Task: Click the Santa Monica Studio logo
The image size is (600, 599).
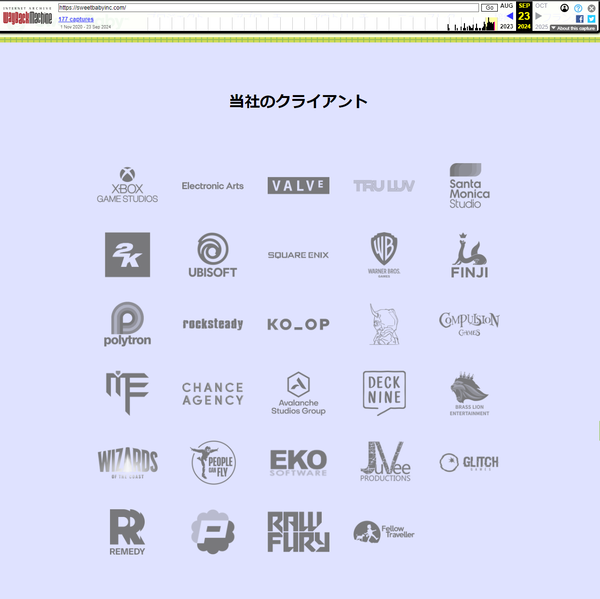Action: coord(470,186)
